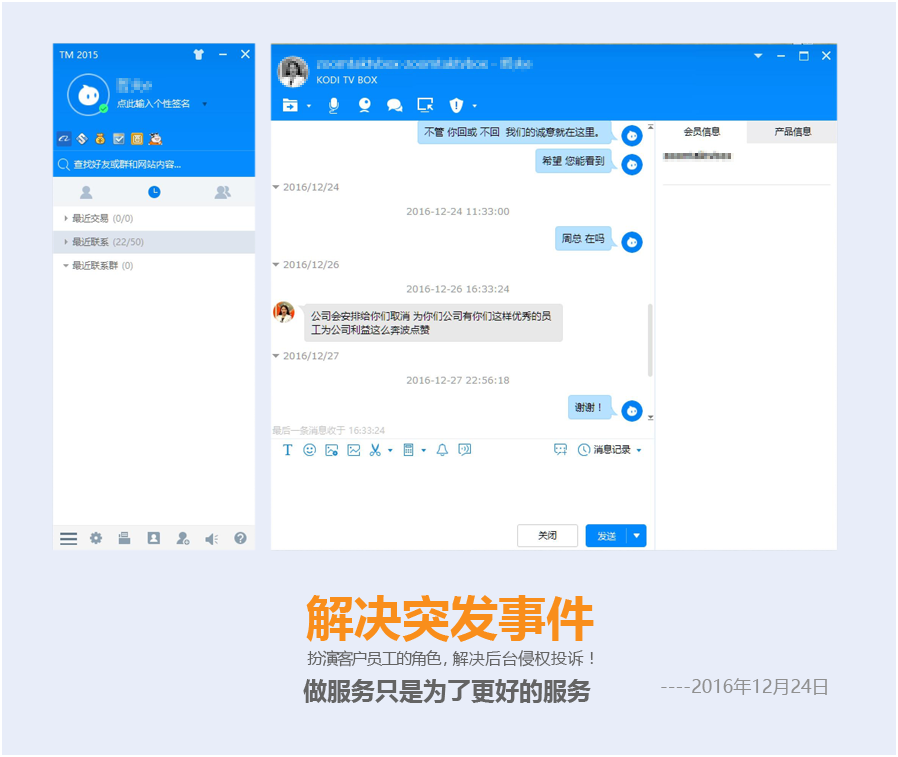898x757 pixels.
Task: Open the emoji smiley picker
Action: click(x=309, y=450)
